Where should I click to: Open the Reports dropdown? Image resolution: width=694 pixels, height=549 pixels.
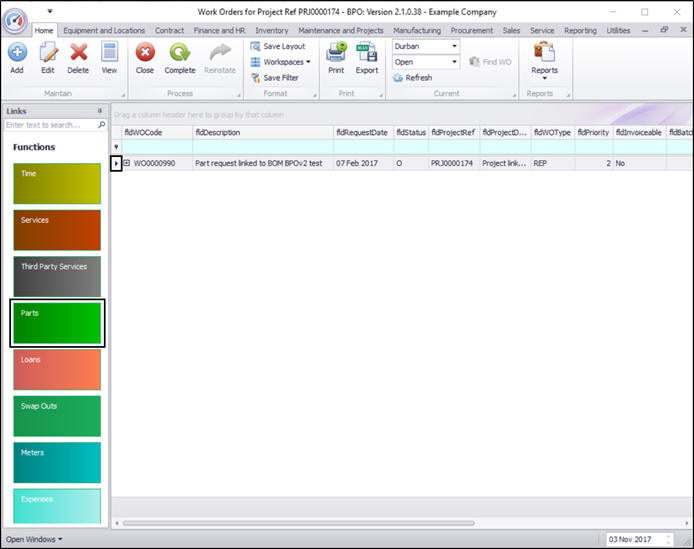click(x=544, y=61)
